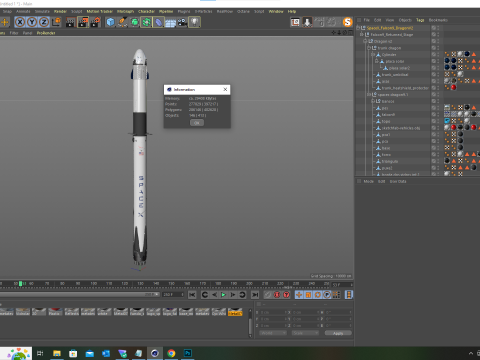
Task: Add a floor environment object
Action: click(170, 22)
